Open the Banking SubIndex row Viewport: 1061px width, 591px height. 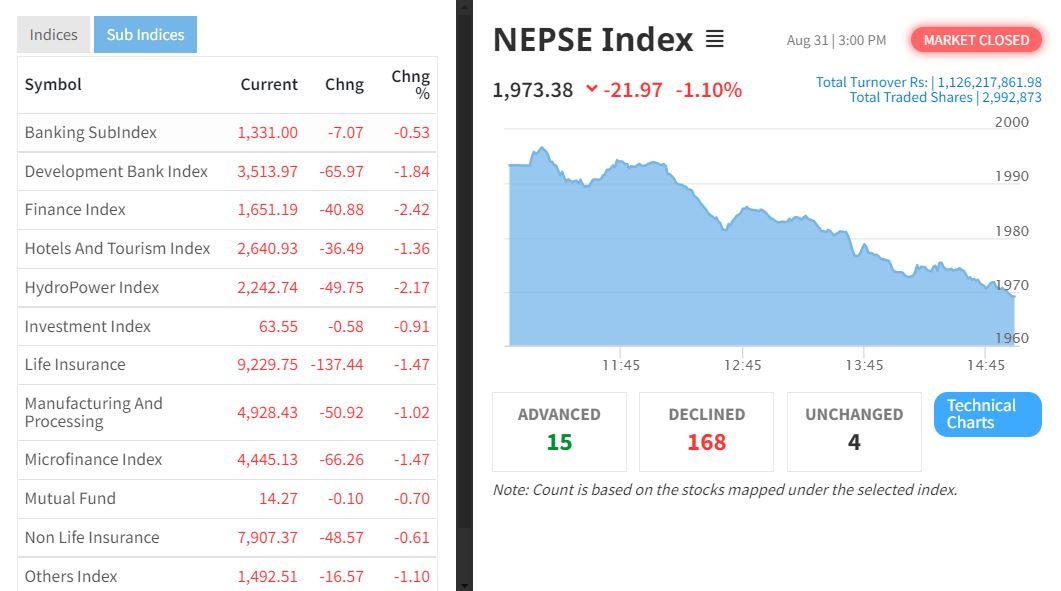click(91, 132)
